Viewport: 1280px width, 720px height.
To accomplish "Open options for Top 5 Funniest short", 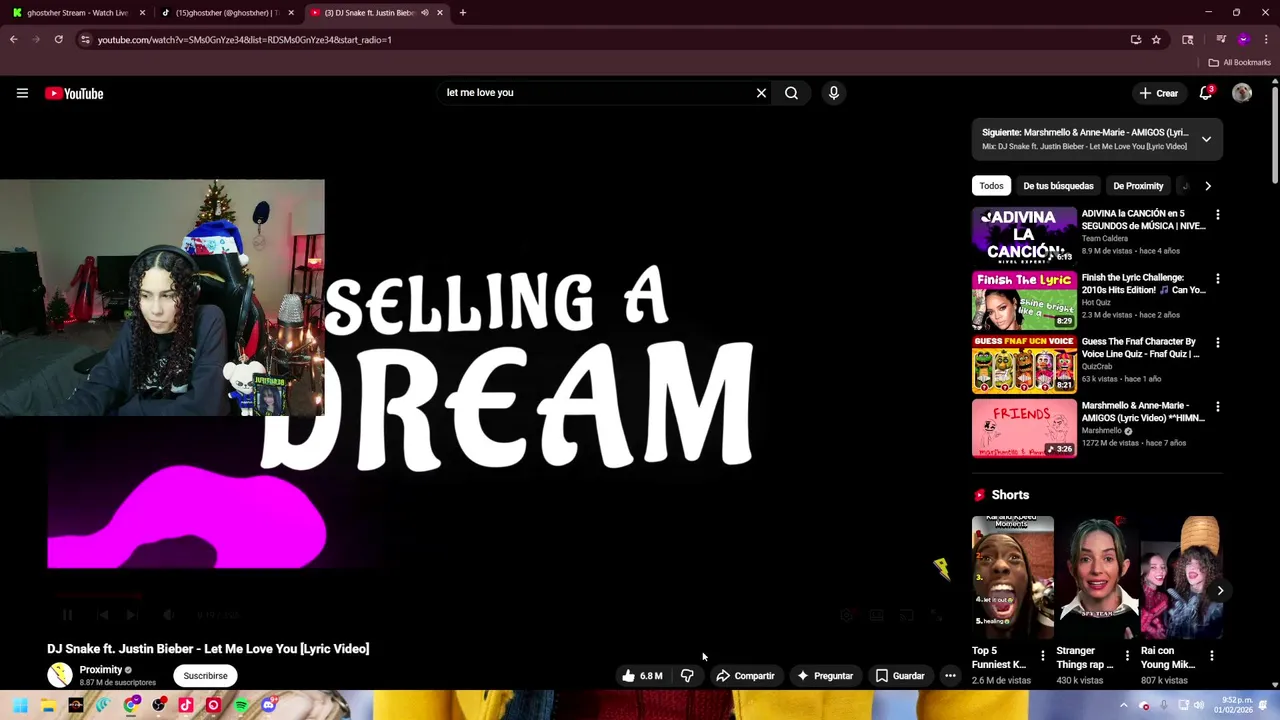I will pyautogui.click(x=1042, y=656).
